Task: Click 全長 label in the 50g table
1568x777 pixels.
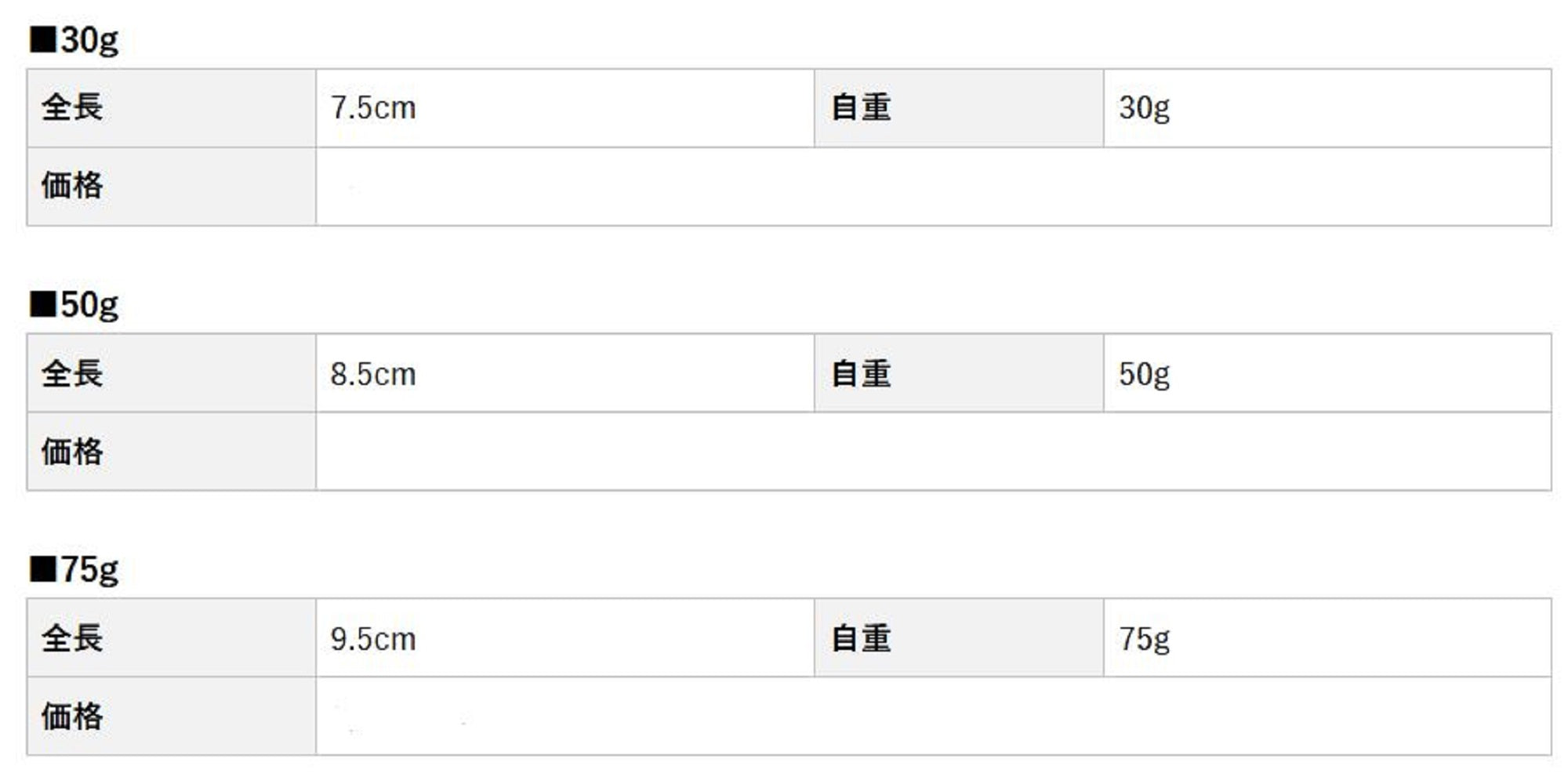Action: 72,373
